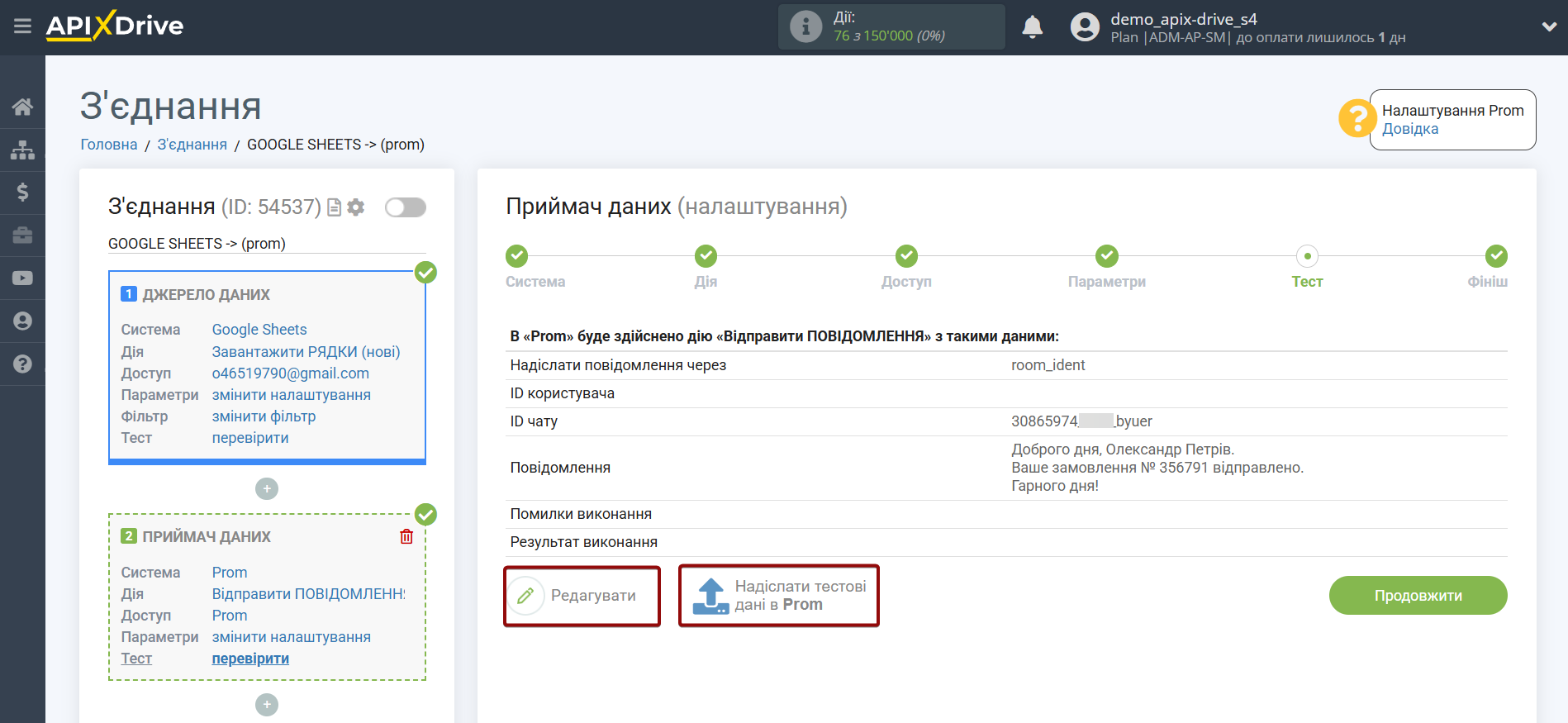Open the help question sidebar icon
This screenshot has height=723, width=1568.
click(x=22, y=364)
